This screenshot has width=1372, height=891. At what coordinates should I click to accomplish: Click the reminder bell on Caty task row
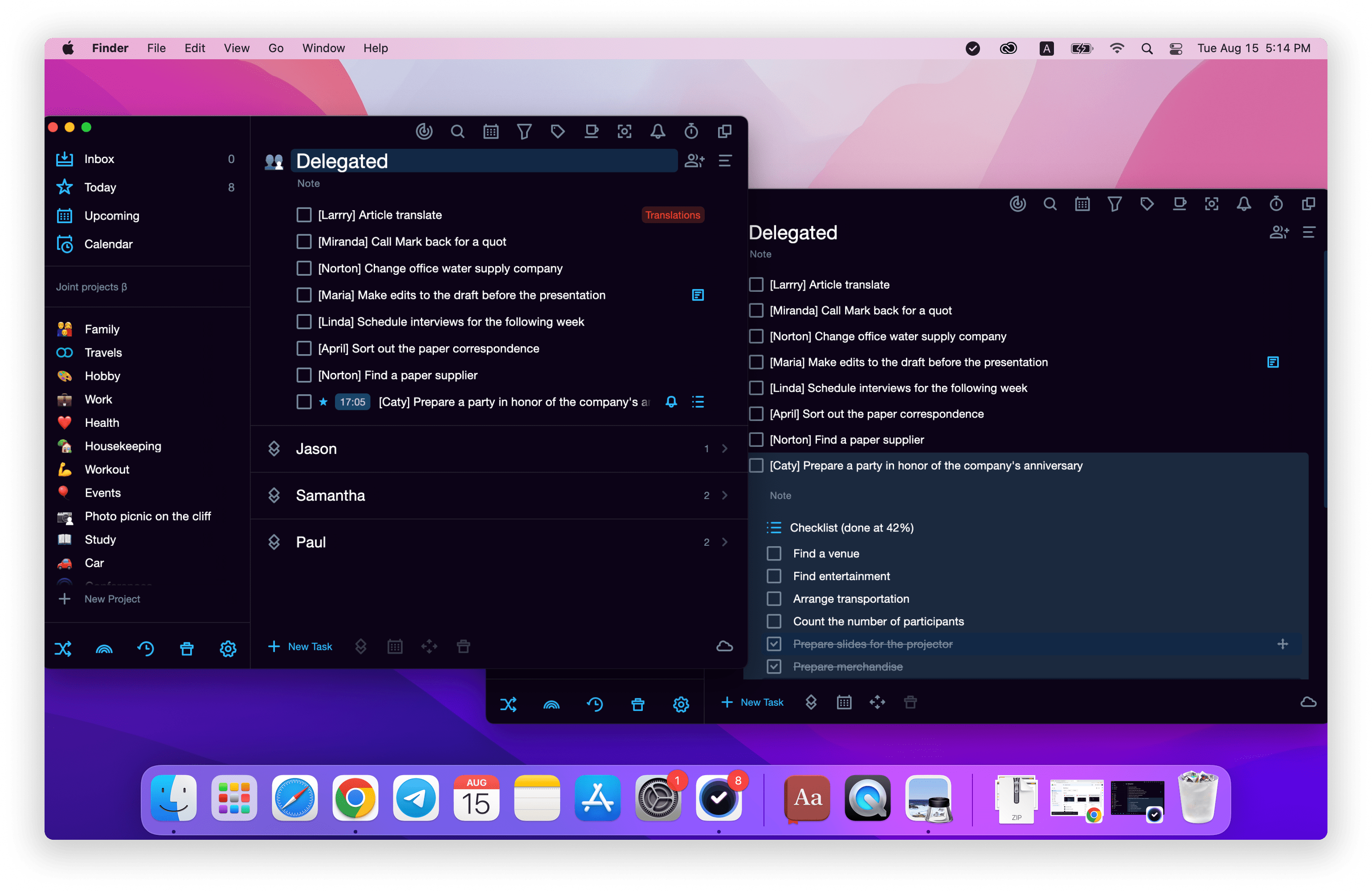coord(671,402)
